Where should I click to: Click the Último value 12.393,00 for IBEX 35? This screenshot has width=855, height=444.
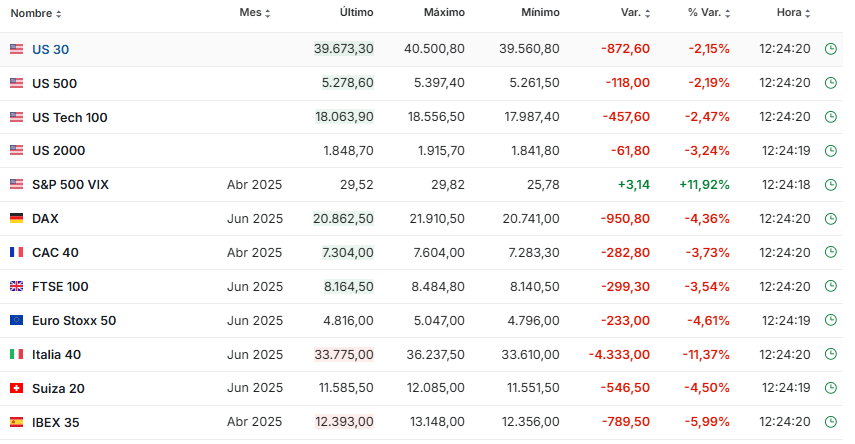click(344, 422)
